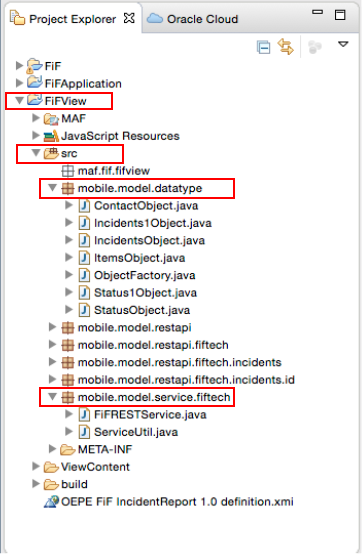Click the Collapse All toolbar icon

click(x=263, y=47)
